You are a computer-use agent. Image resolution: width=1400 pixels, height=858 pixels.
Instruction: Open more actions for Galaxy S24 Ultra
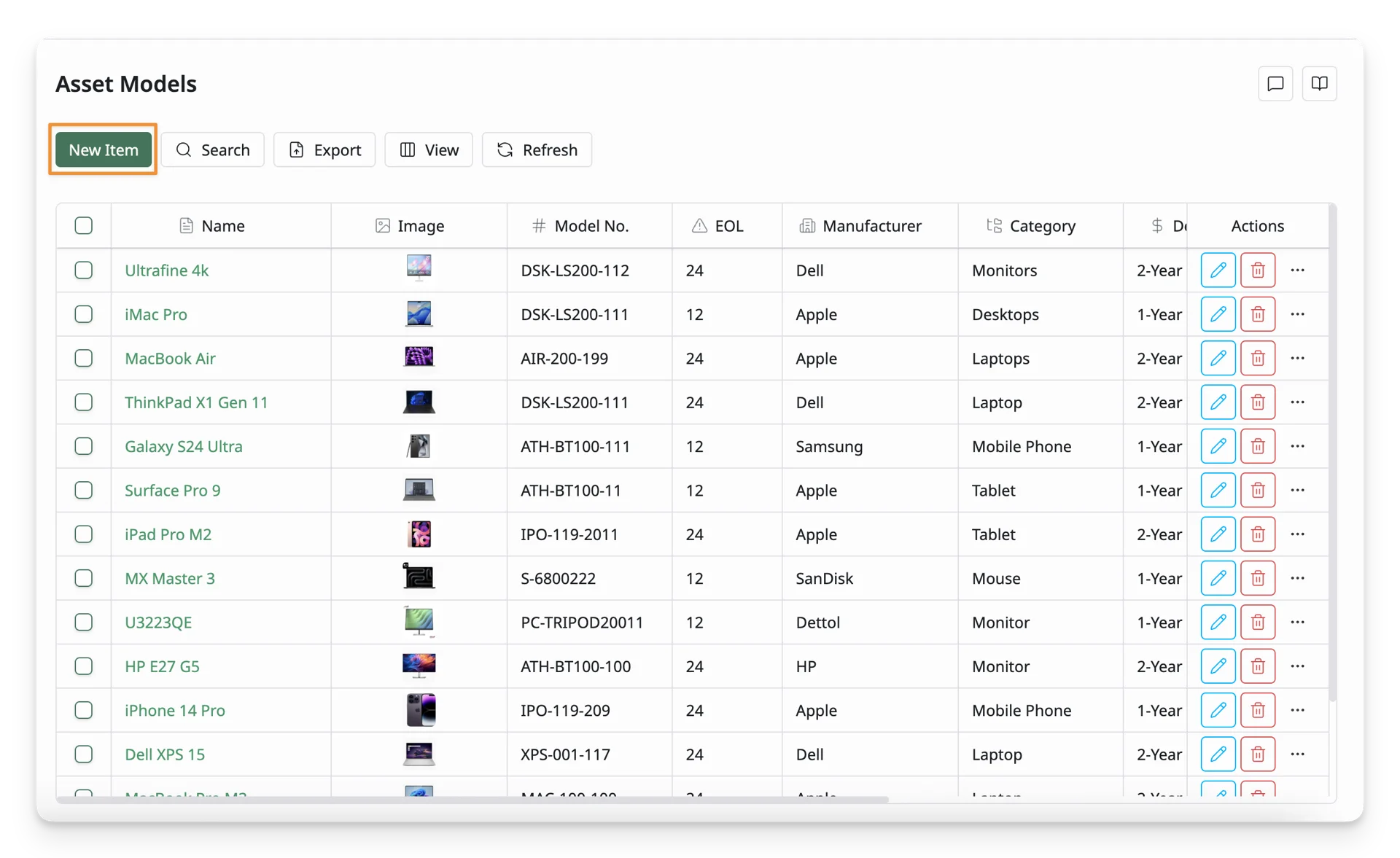tap(1297, 446)
